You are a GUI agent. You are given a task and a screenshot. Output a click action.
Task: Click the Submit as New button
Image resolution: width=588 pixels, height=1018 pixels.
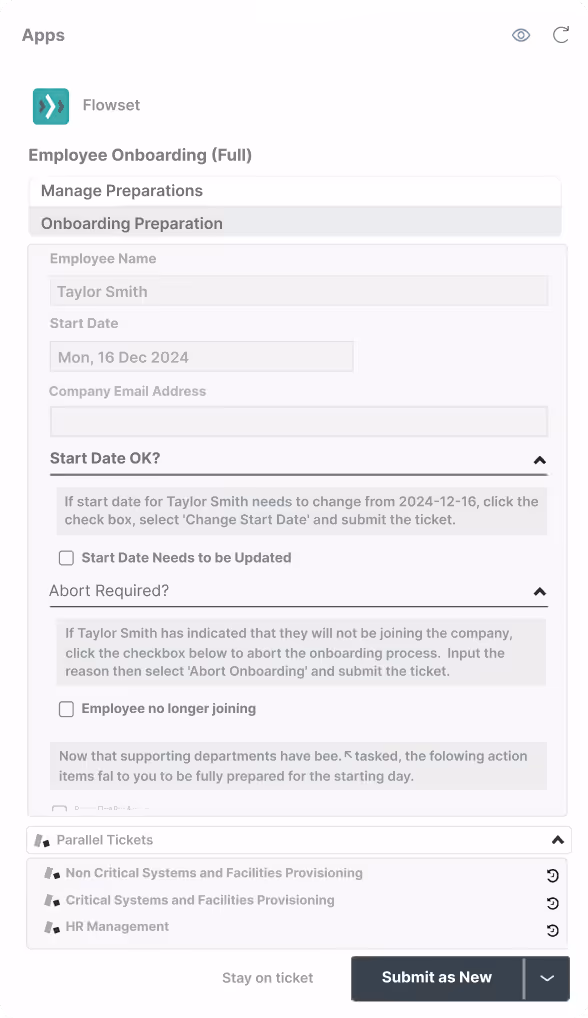point(437,978)
